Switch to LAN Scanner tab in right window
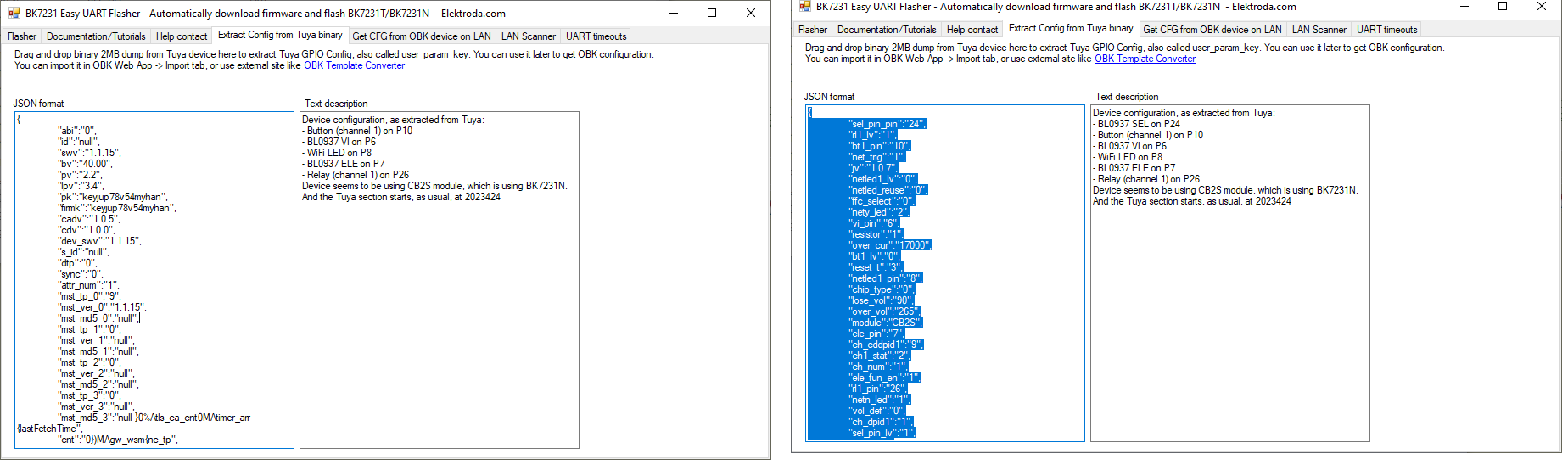Image resolution: width=1568 pixels, height=460 pixels. tap(1319, 30)
